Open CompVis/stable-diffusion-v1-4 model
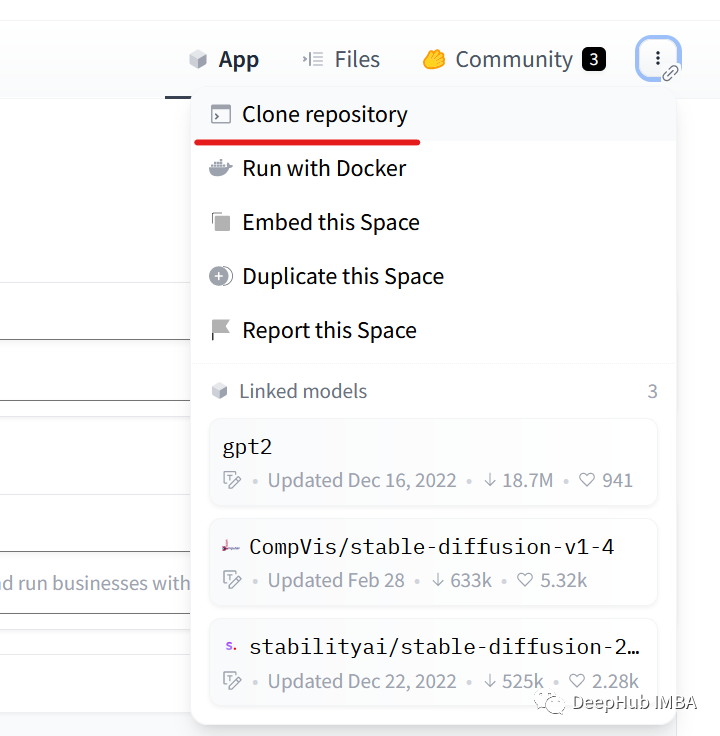 click(x=433, y=562)
